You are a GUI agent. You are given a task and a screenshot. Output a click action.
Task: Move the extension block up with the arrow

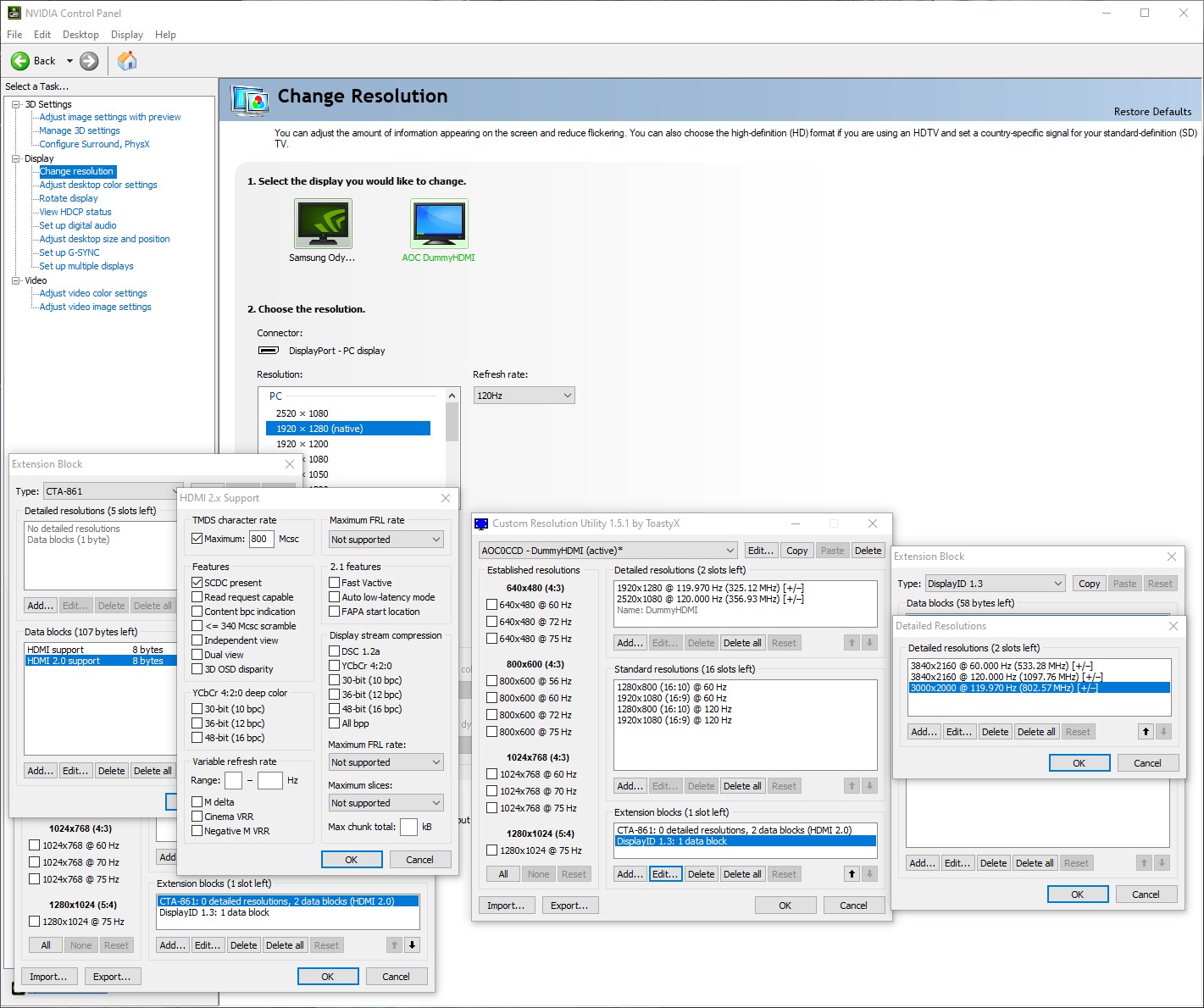click(852, 874)
